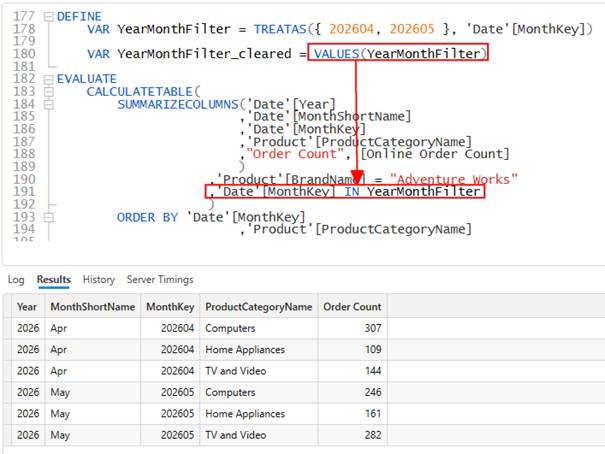This screenshot has width=605, height=454.
Task: Collapse the ORDER BY fold marker
Action: click(x=48, y=218)
